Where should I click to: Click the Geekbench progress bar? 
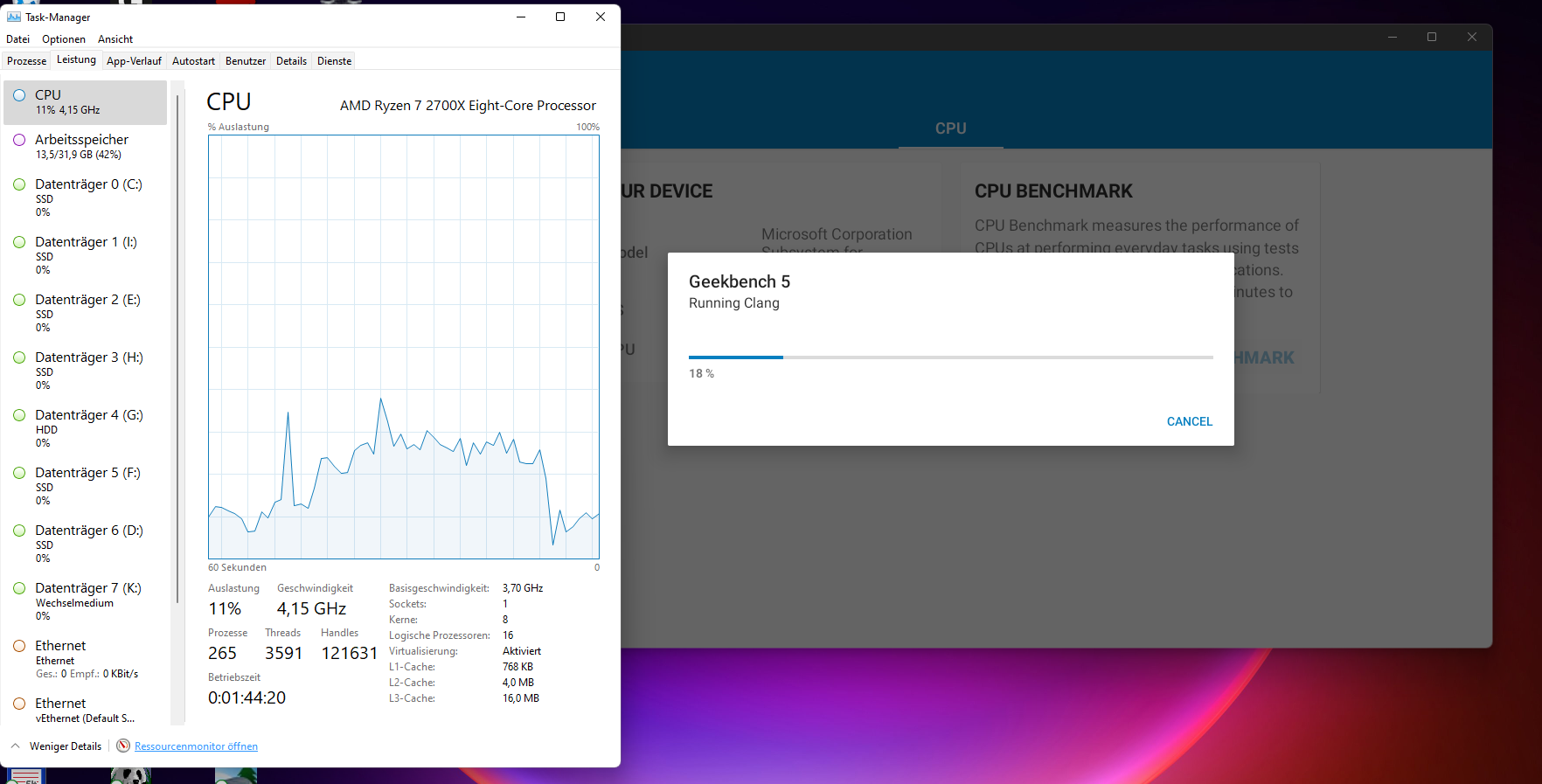951,357
